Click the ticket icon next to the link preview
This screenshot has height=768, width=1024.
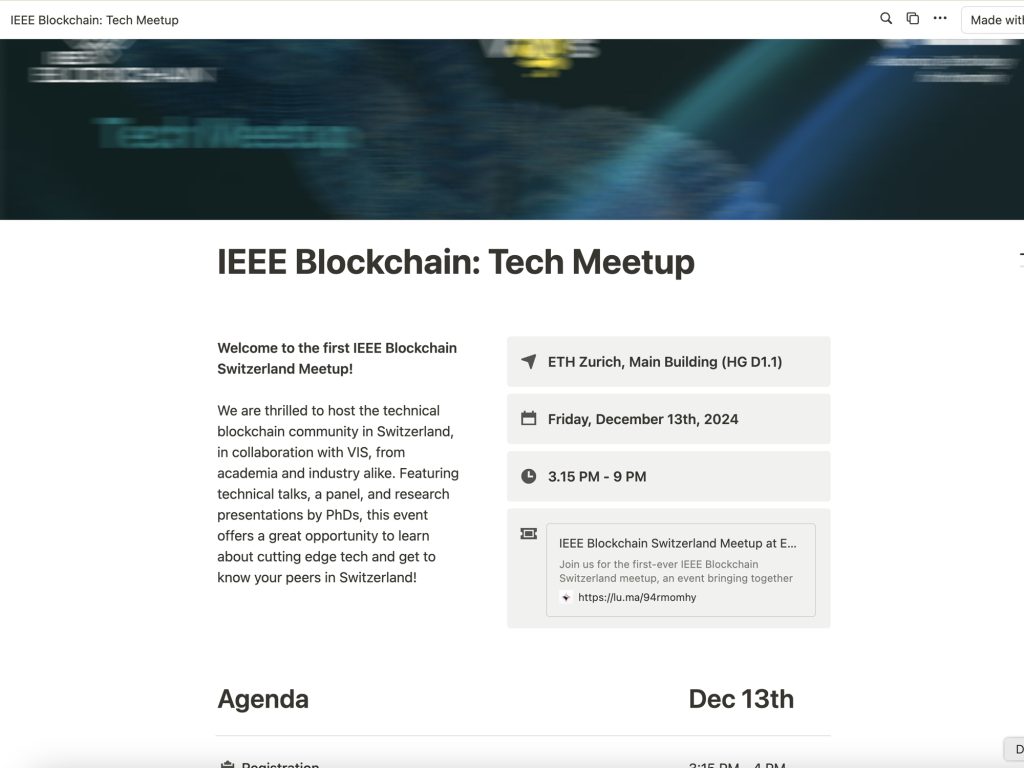pos(528,533)
